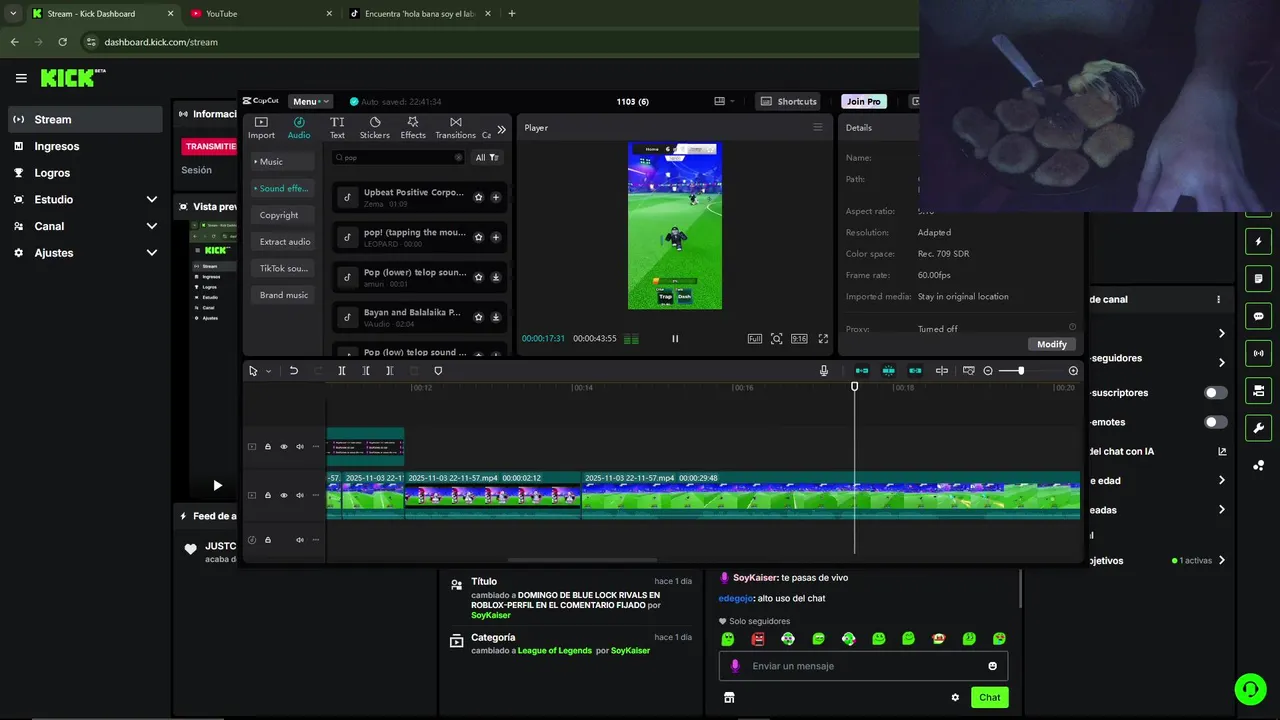The image size is (1280, 720).
Task: Hide the main video track with eye icon
Action: point(284,496)
